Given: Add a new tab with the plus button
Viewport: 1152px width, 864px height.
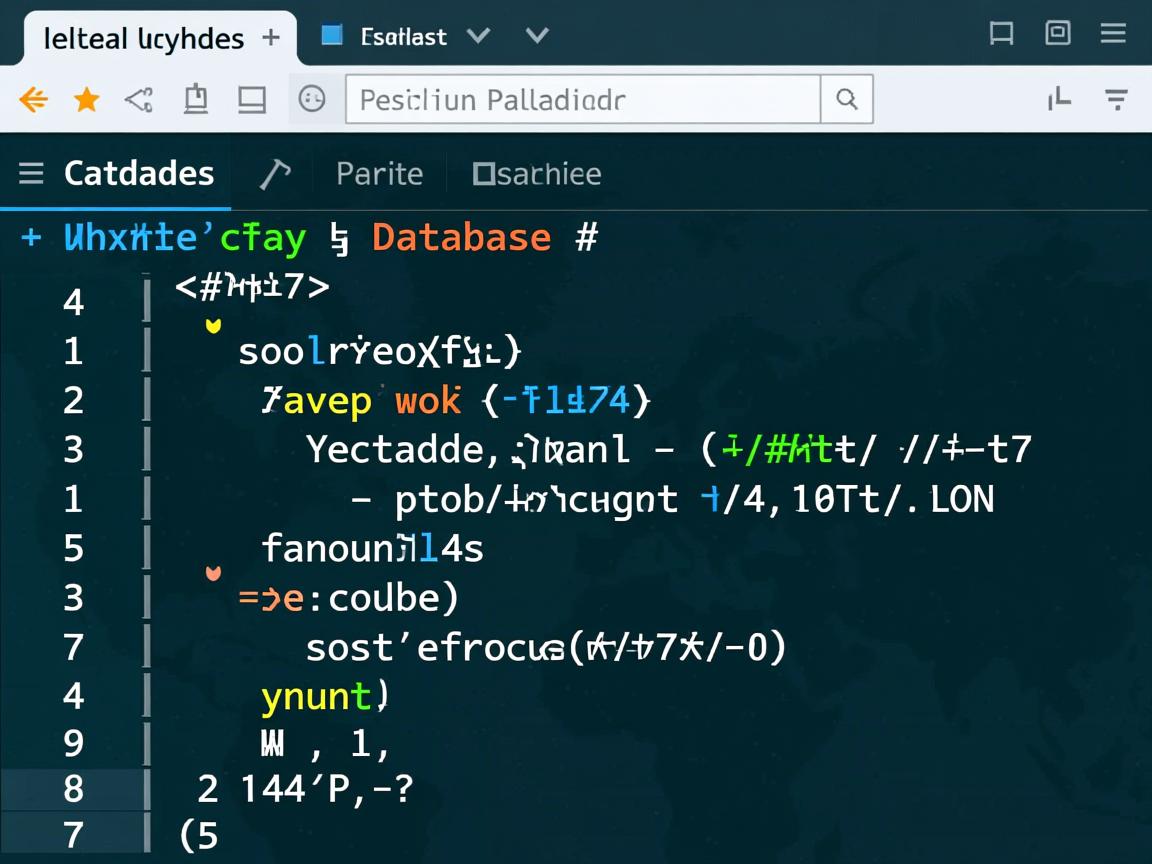Looking at the screenshot, I should pos(270,38).
